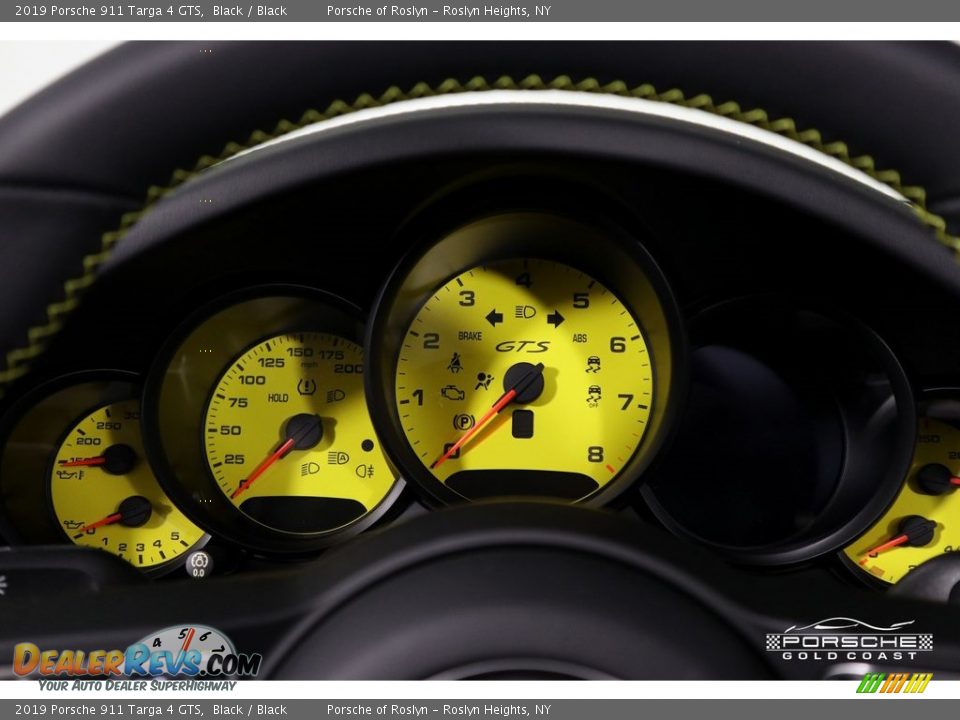
Task: Click the 175 mark on the speedometer
Action: (x=331, y=354)
